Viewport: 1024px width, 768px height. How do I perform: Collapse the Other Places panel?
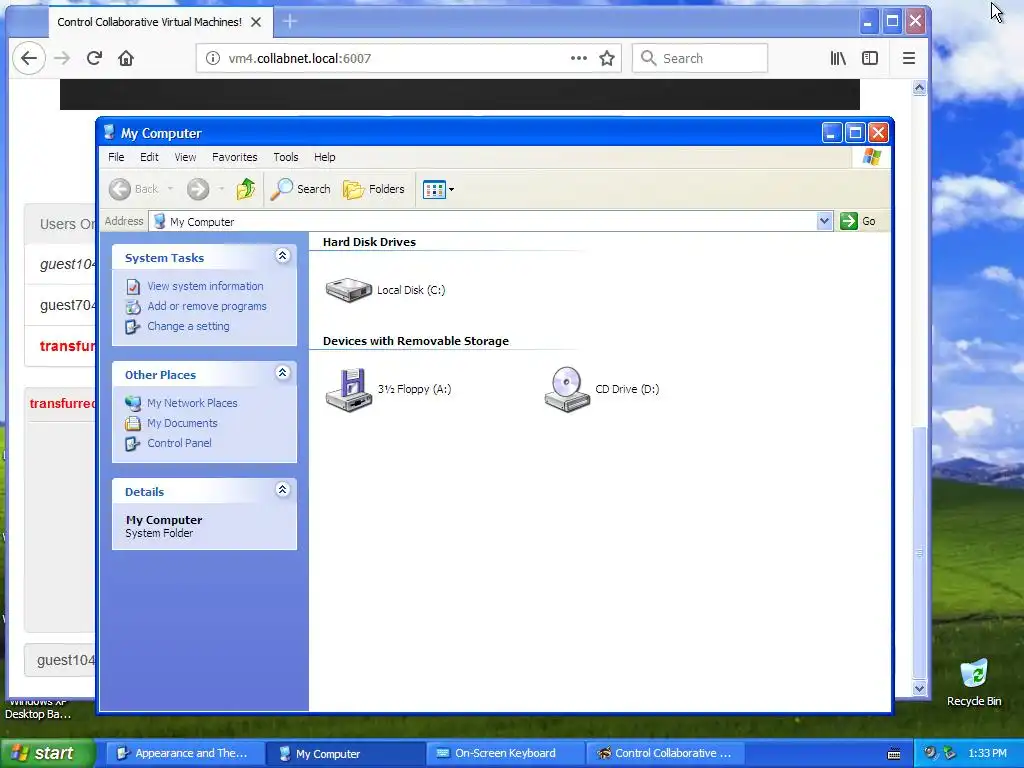(x=282, y=372)
